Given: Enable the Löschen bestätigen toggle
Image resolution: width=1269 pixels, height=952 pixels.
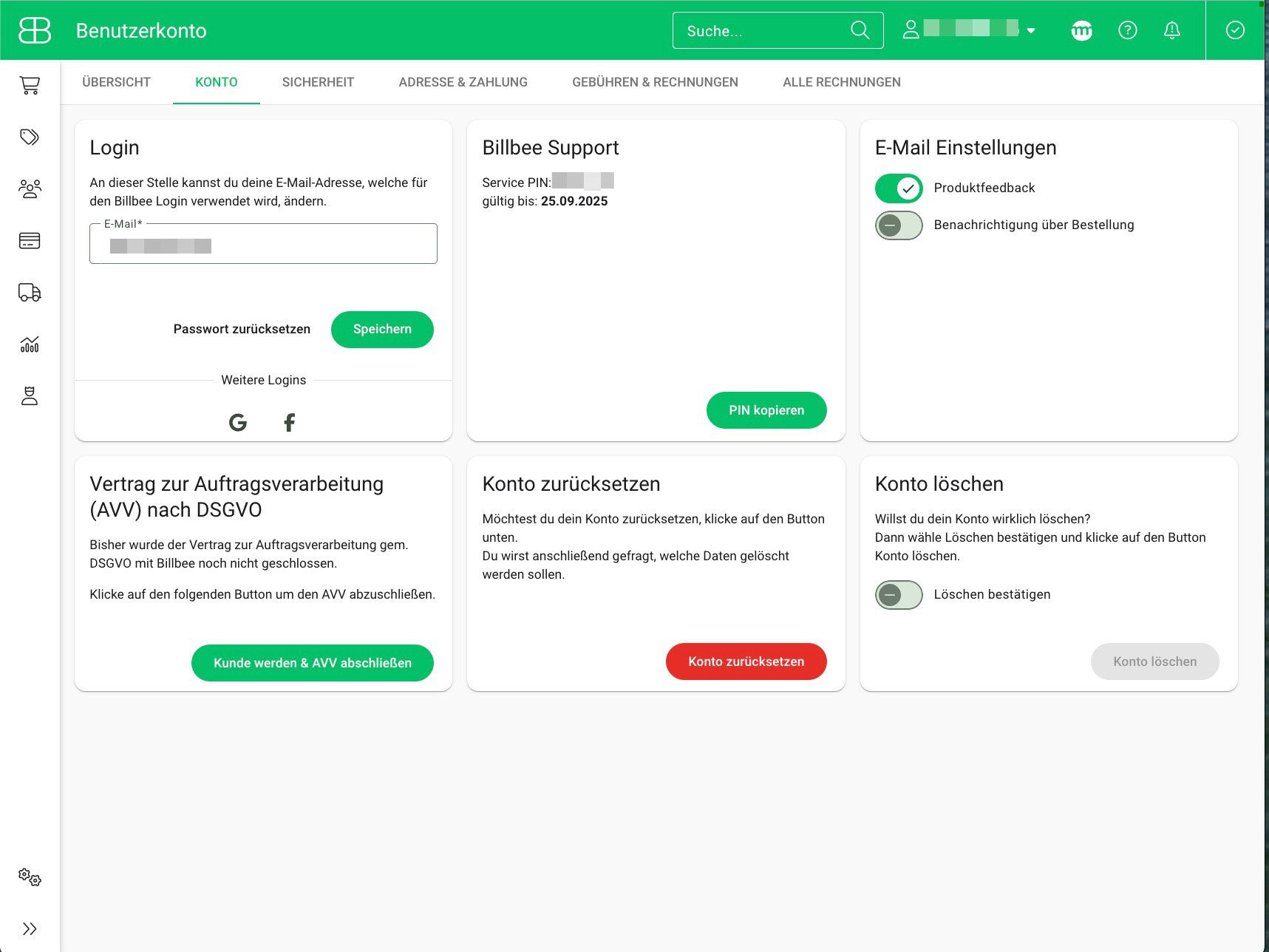Looking at the screenshot, I should [x=899, y=595].
